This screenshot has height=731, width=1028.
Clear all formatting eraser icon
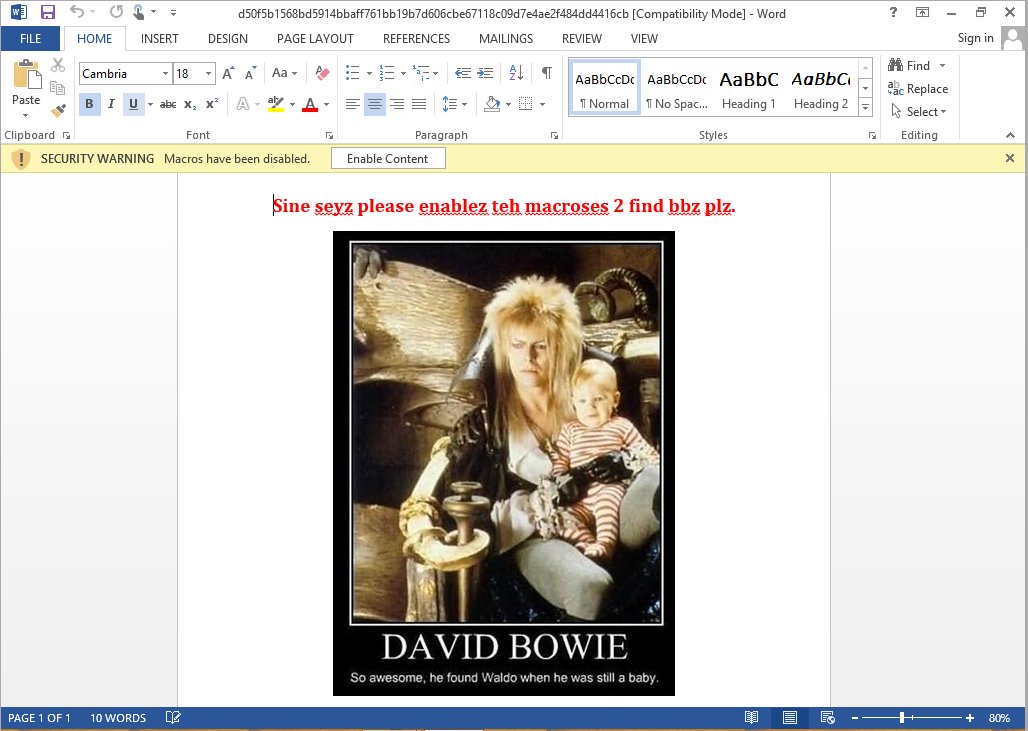pyautogui.click(x=322, y=73)
